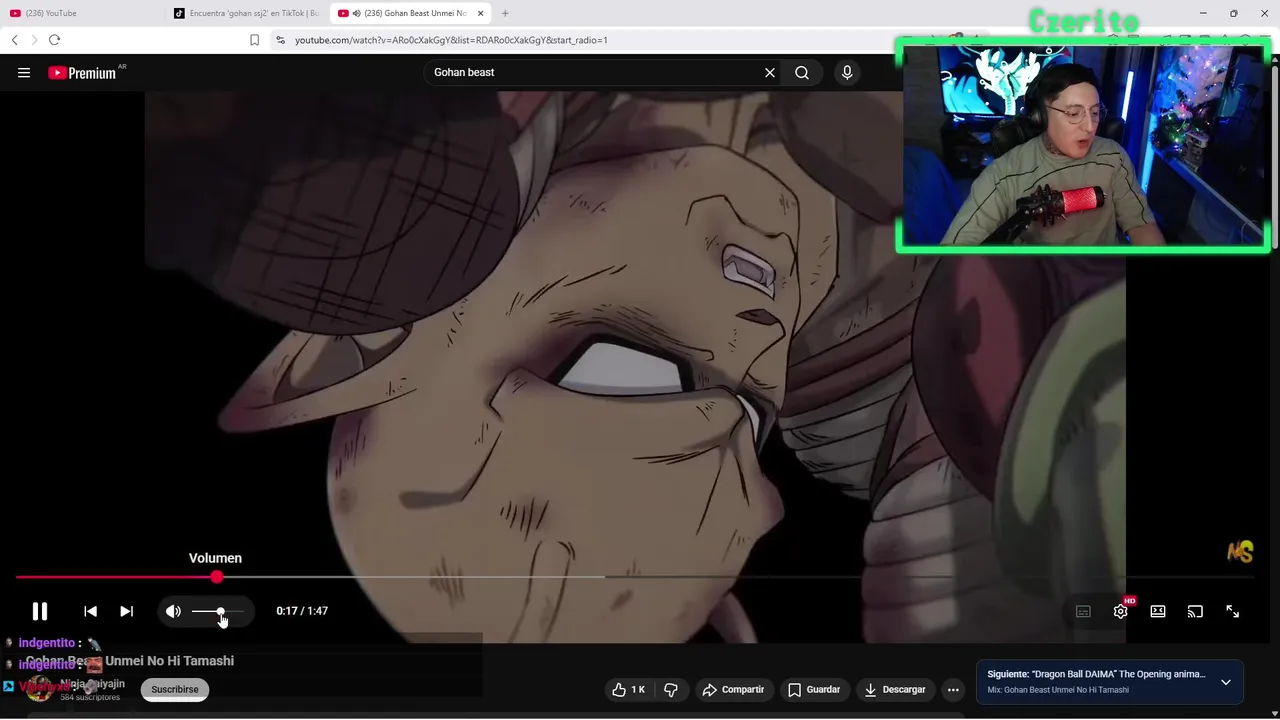Viewport: 1280px width, 720px height.
Task: Go back in browser history
Action: point(14,40)
